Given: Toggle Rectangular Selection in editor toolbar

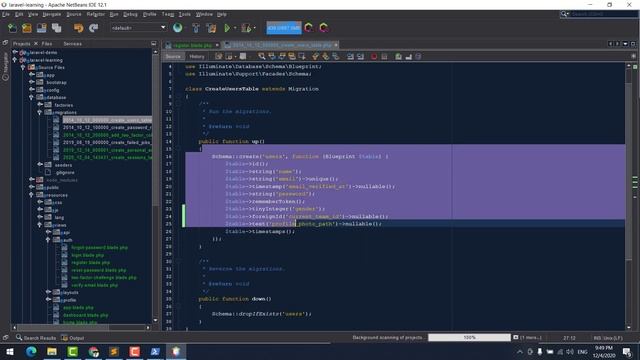Looking at the screenshot, I should tap(302, 56).
